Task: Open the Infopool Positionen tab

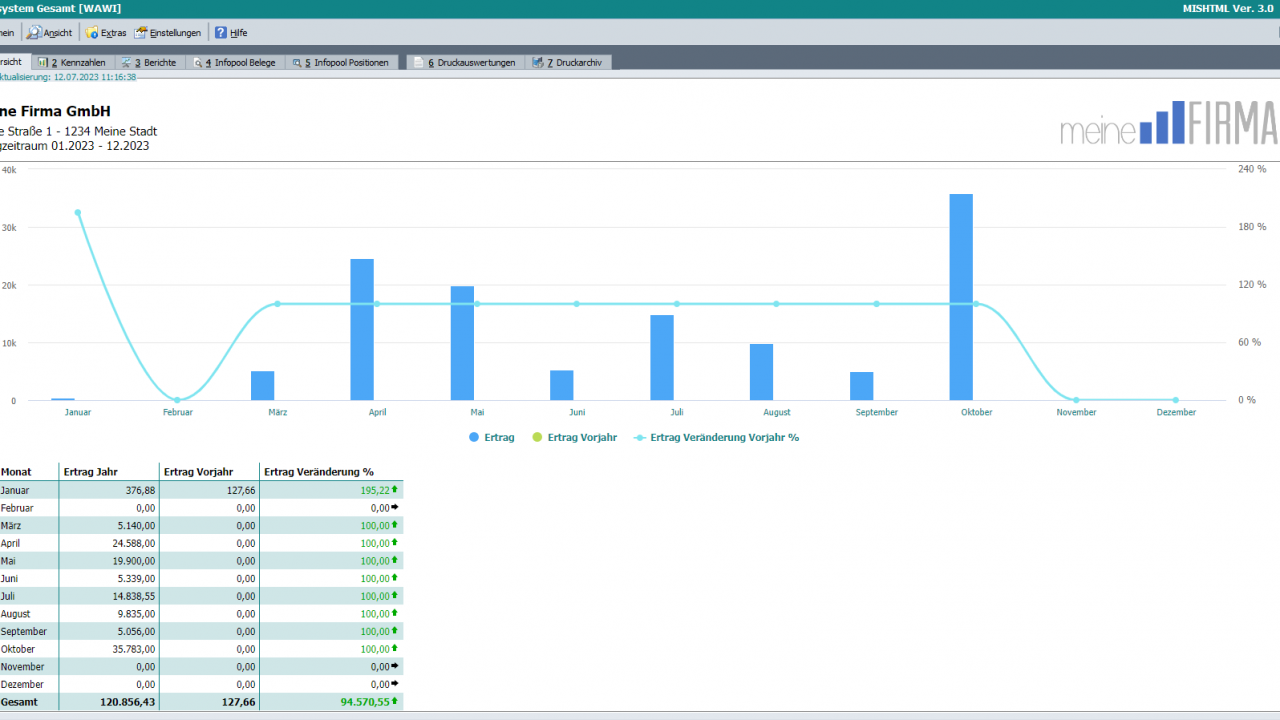Action: [x=343, y=62]
